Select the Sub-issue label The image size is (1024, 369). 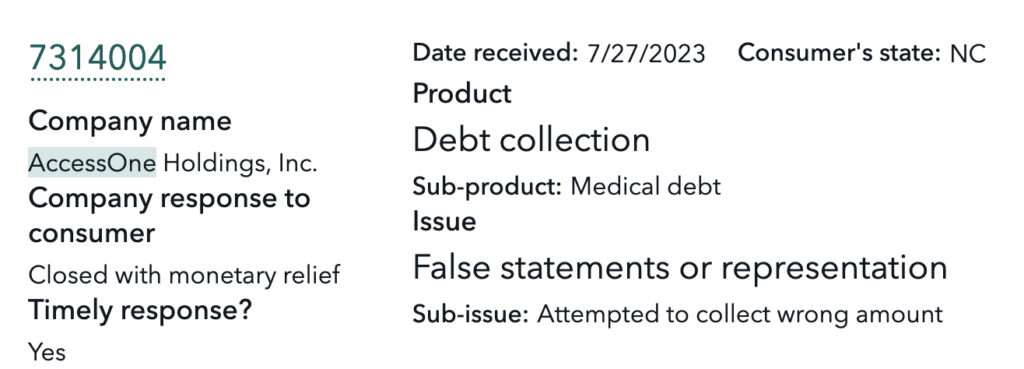pos(470,315)
